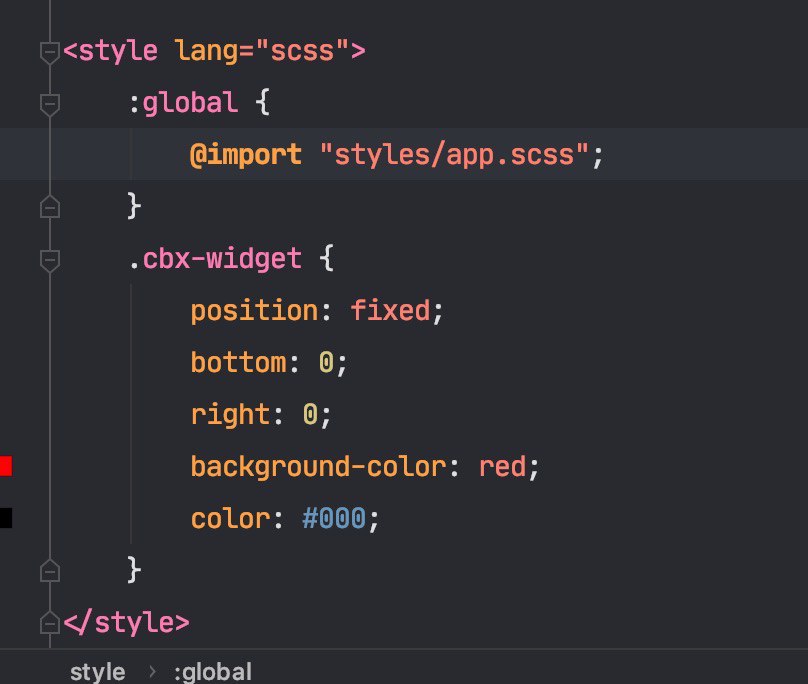Click the lang attribute name
This screenshot has width=808, height=684.
[208, 51]
